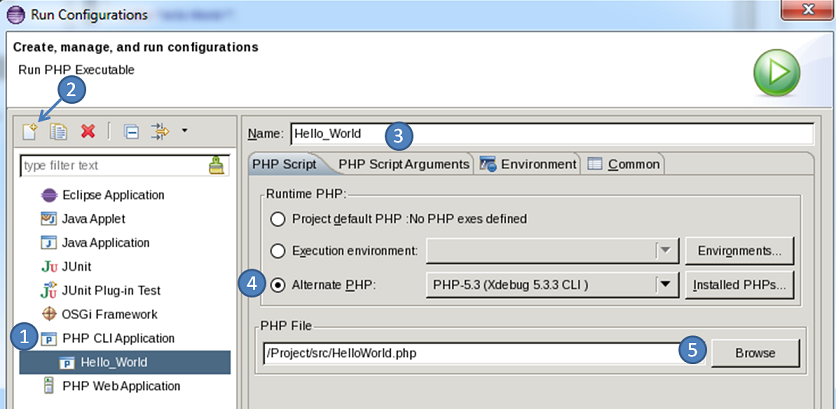Image resolution: width=836 pixels, height=409 pixels.
Task: Clear the filter text with broom icon
Action: coord(216,165)
